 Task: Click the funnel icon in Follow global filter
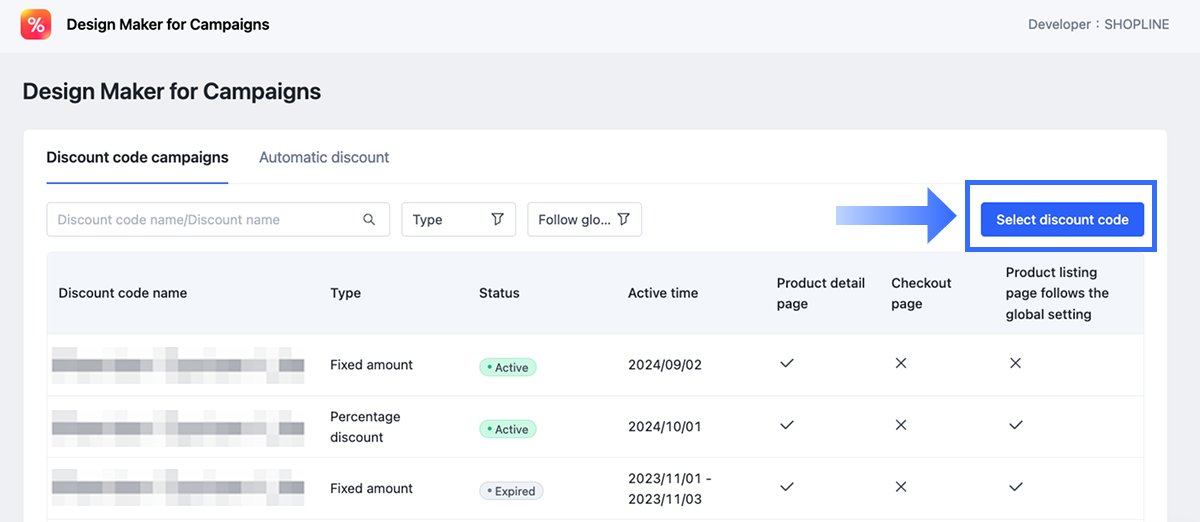point(623,220)
